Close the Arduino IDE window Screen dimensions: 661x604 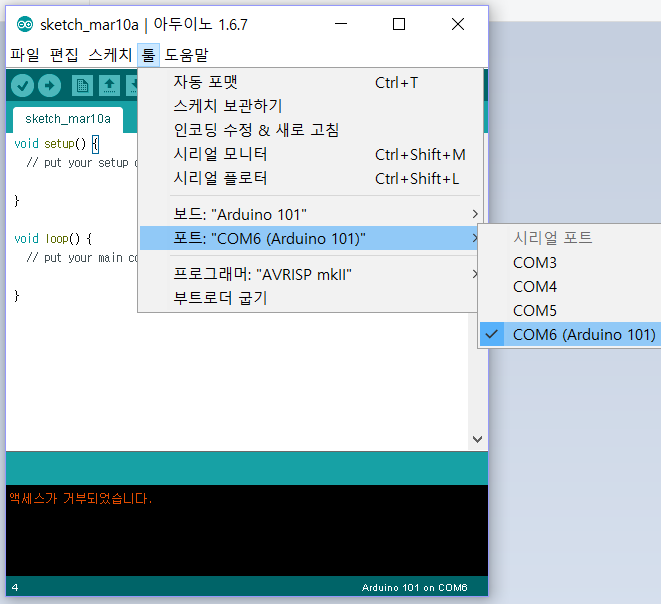(458, 24)
